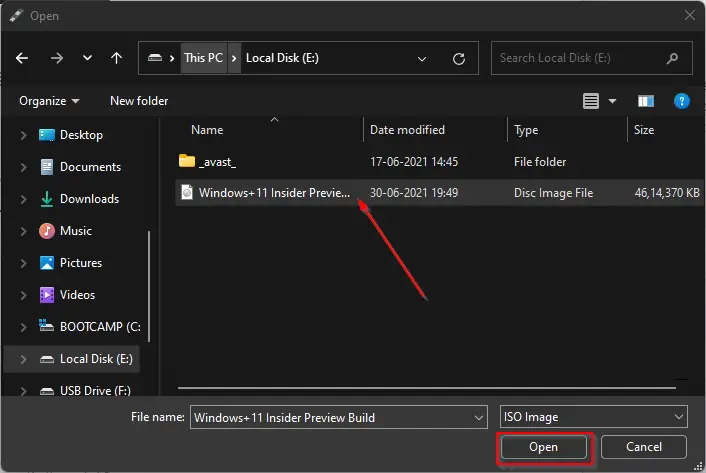Click the drive icon in address bar
This screenshot has width=706, height=473.
pos(155,58)
